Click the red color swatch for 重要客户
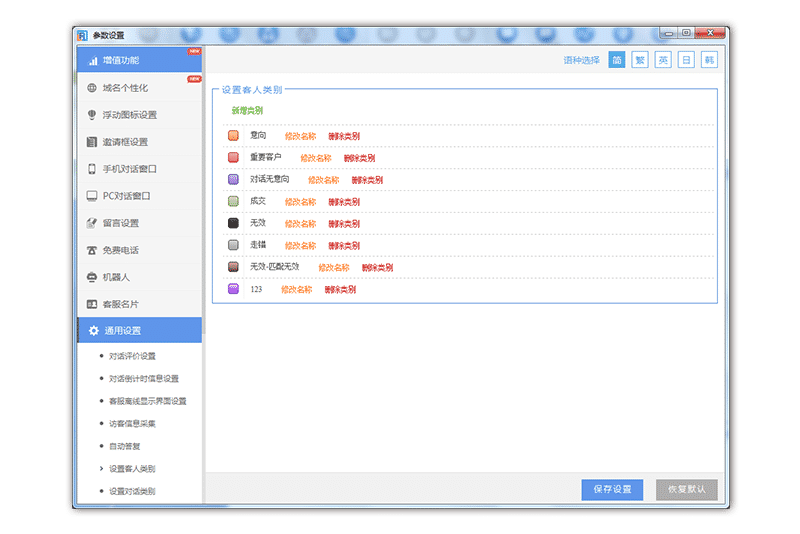Screen dimensions: 800x534 click(x=233, y=158)
